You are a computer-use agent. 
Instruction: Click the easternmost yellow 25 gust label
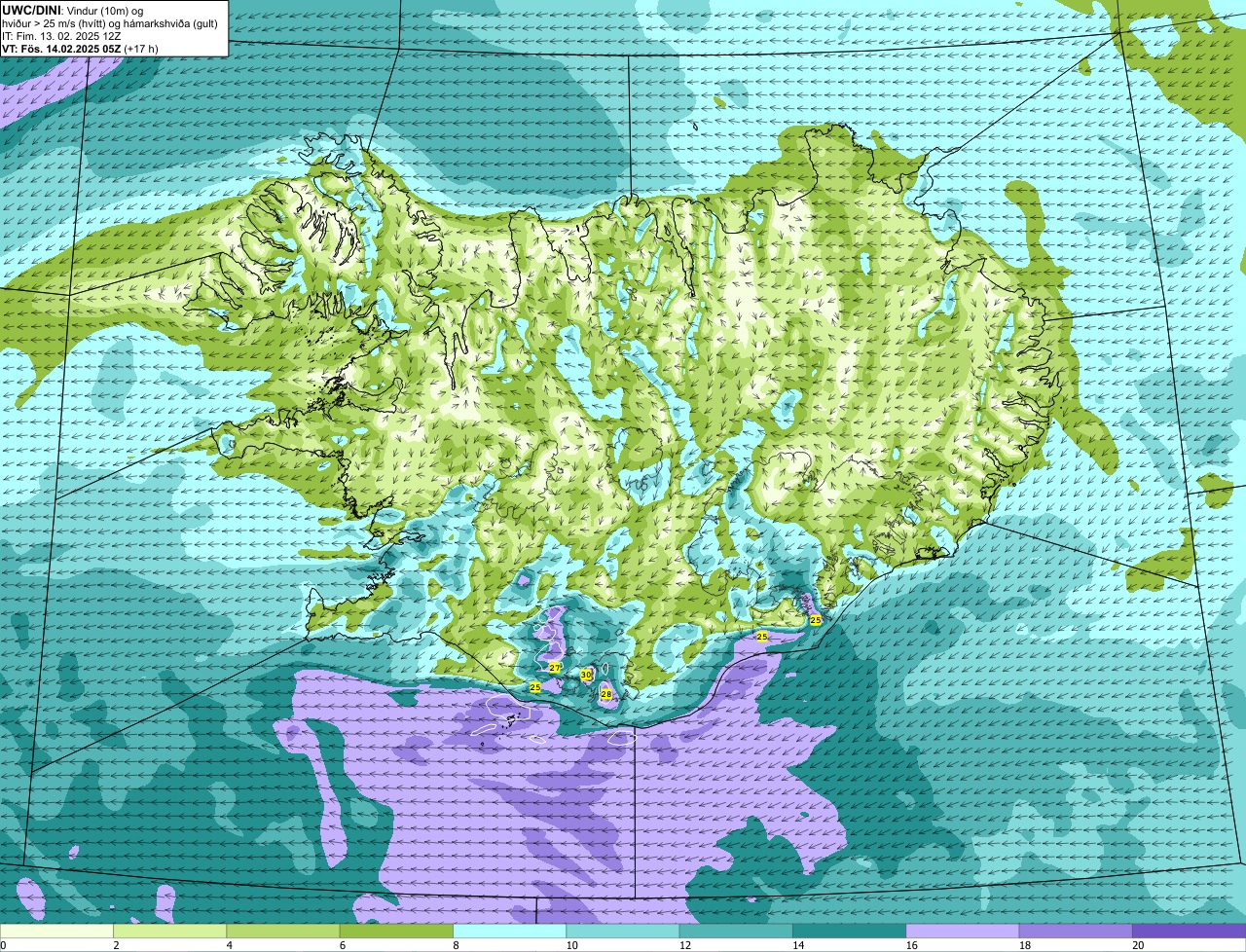click(816, 619)
